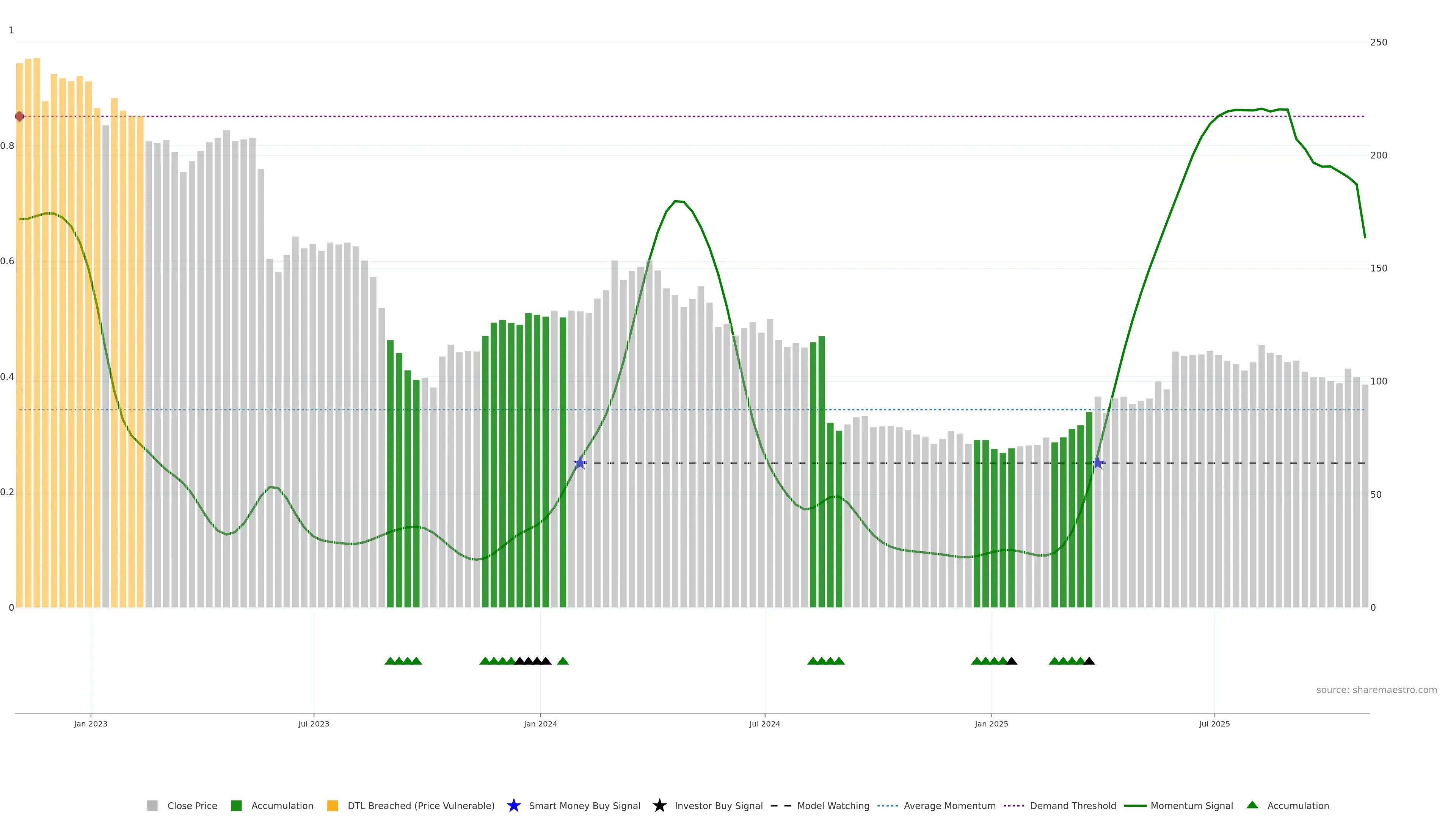
Task: Click the Jul 2025 axis label
Action: click(1214, 723)
